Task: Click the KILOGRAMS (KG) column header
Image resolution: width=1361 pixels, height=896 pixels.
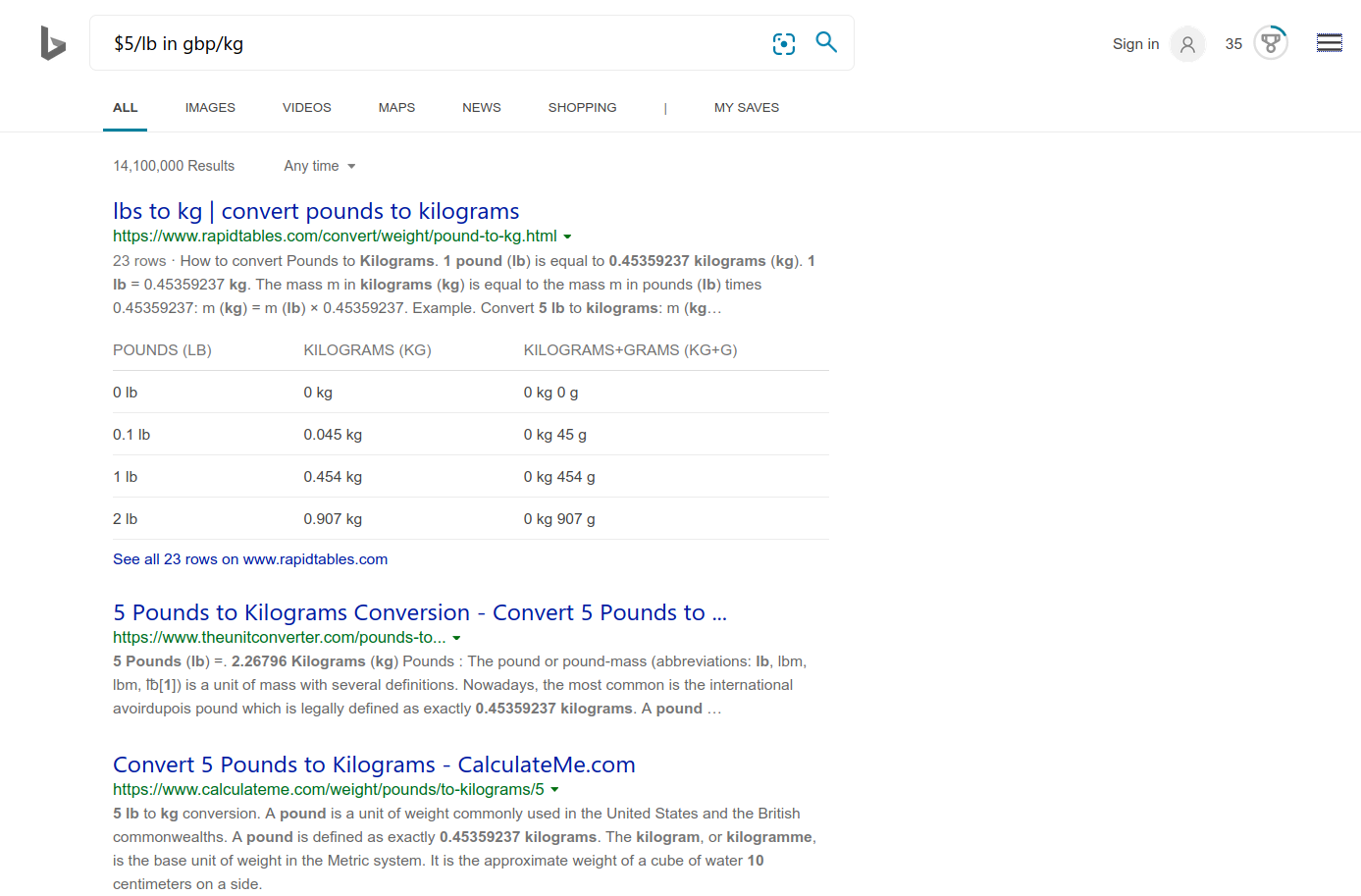Action: tap(367, 350)
